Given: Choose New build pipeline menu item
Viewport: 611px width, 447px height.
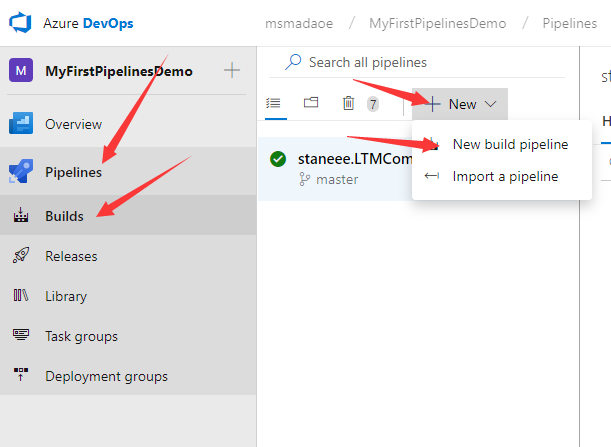Looking at the screenshot, I should [502, 145].
